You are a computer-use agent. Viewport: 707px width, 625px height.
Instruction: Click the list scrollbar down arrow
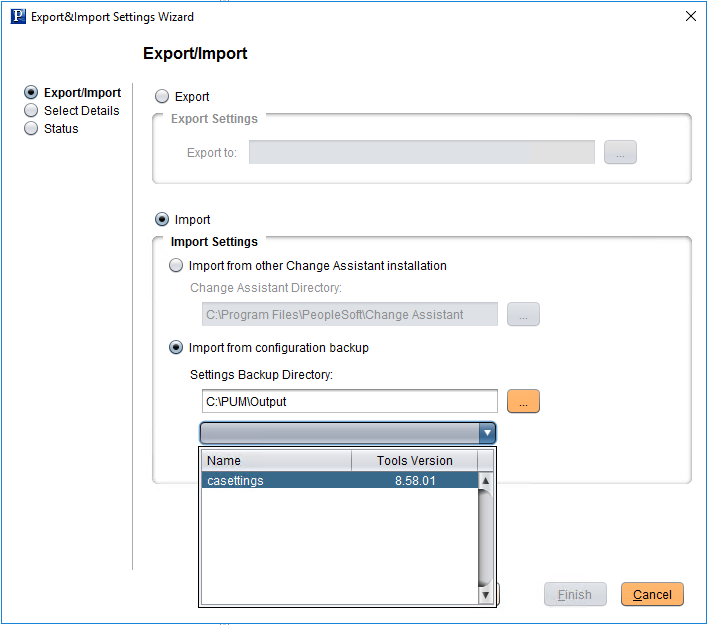pyautogui.click(x=485, y=595)
